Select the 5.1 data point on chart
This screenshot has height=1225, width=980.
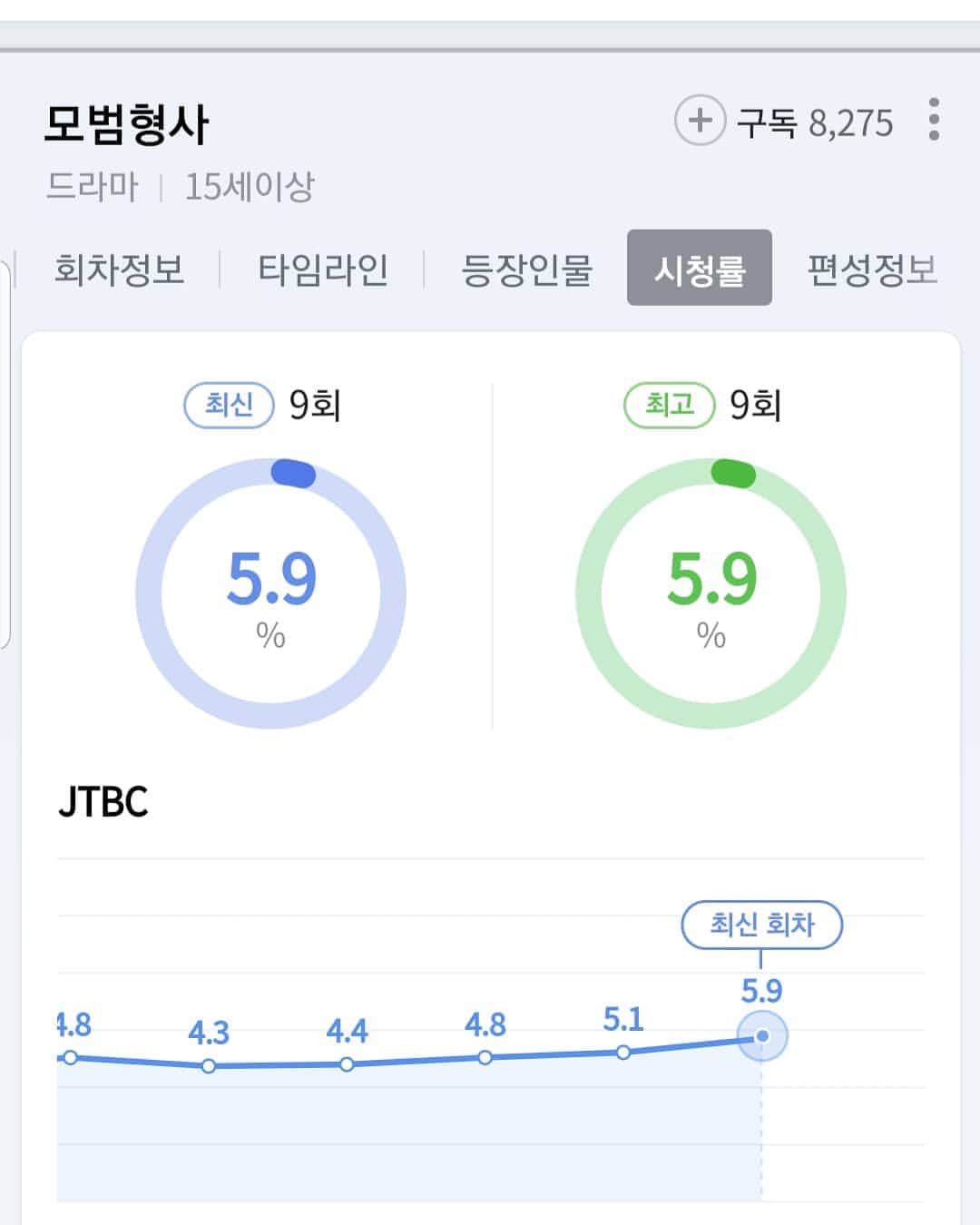coord(623,1053)
